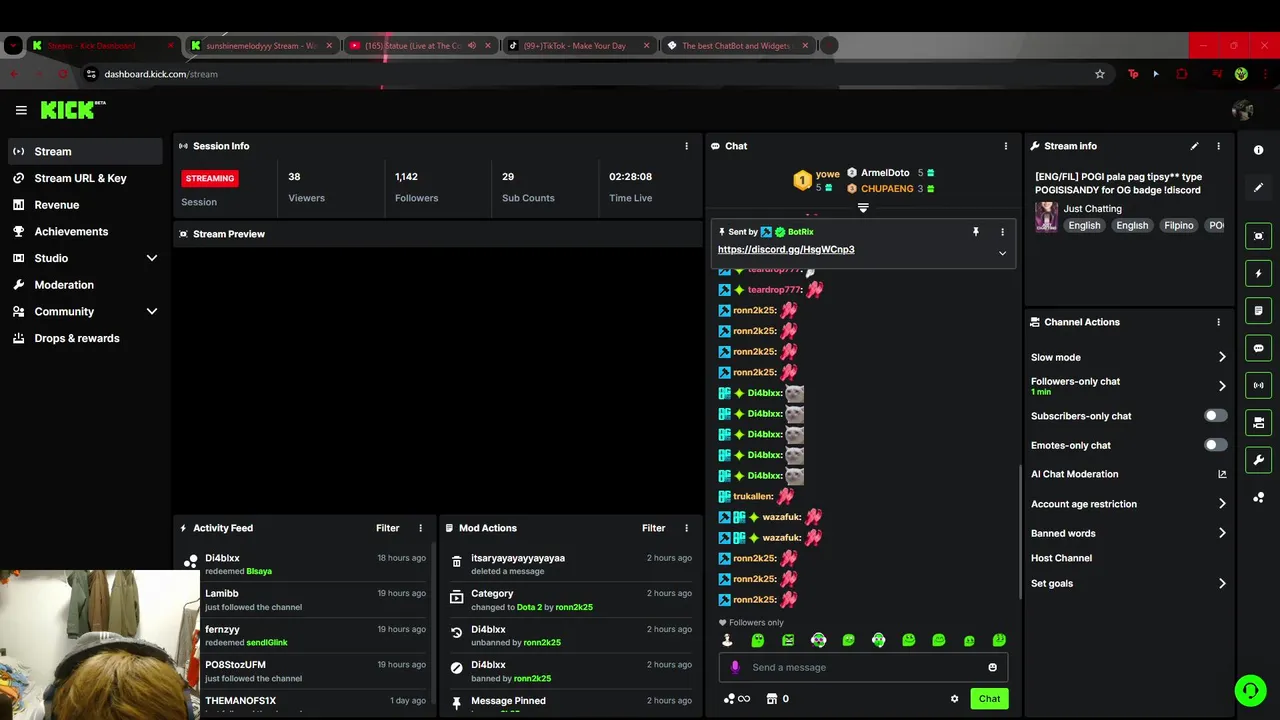This screenshot has width=1280, height=720.
Task: Open the chat shop icon
Action: coord(771,699)
